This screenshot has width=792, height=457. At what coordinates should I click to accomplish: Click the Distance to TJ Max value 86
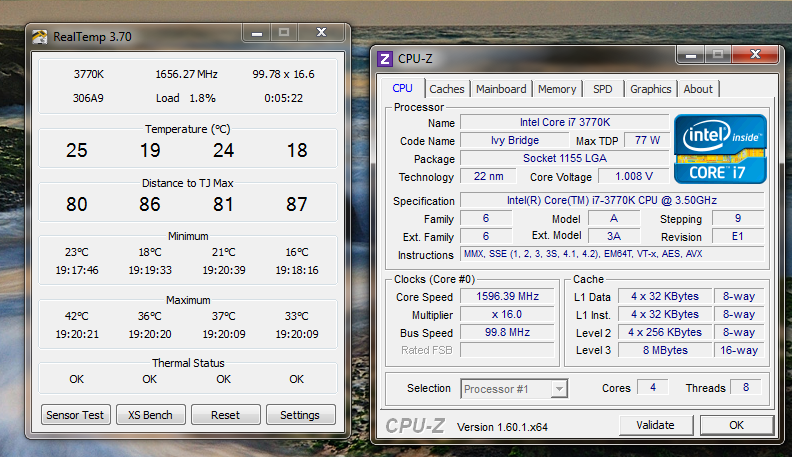click(x=150, y=205)
